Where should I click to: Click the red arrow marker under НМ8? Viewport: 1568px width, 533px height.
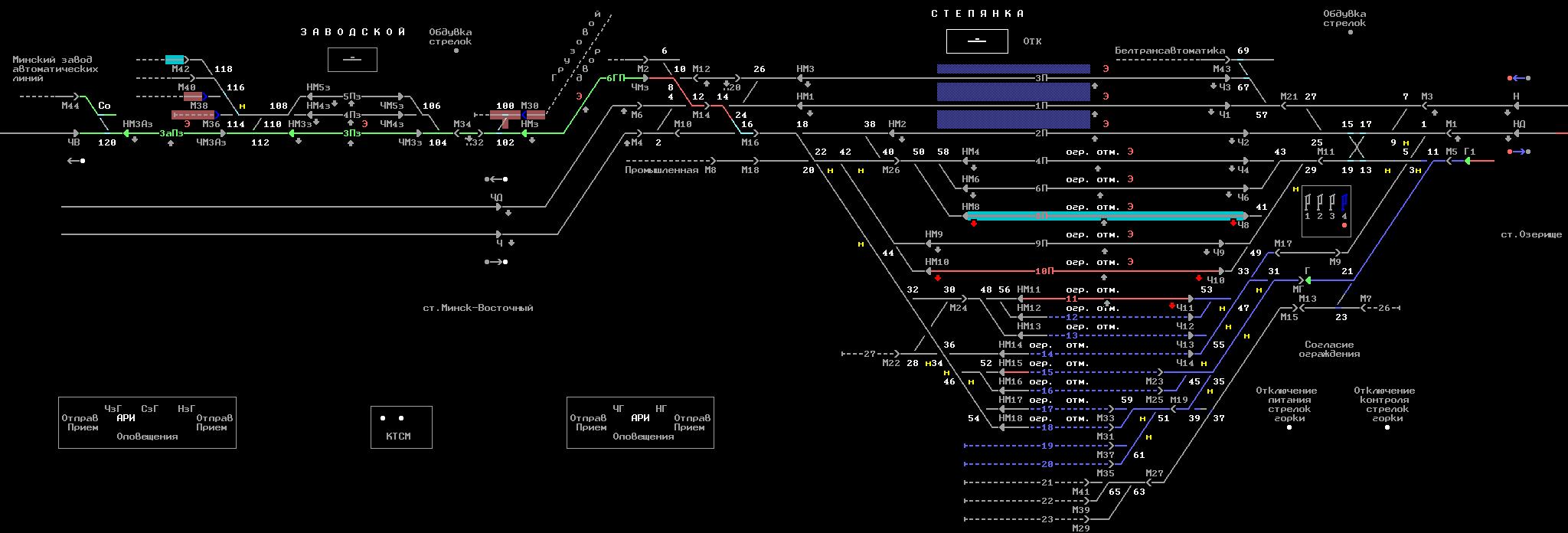click(x=974, y=224)
